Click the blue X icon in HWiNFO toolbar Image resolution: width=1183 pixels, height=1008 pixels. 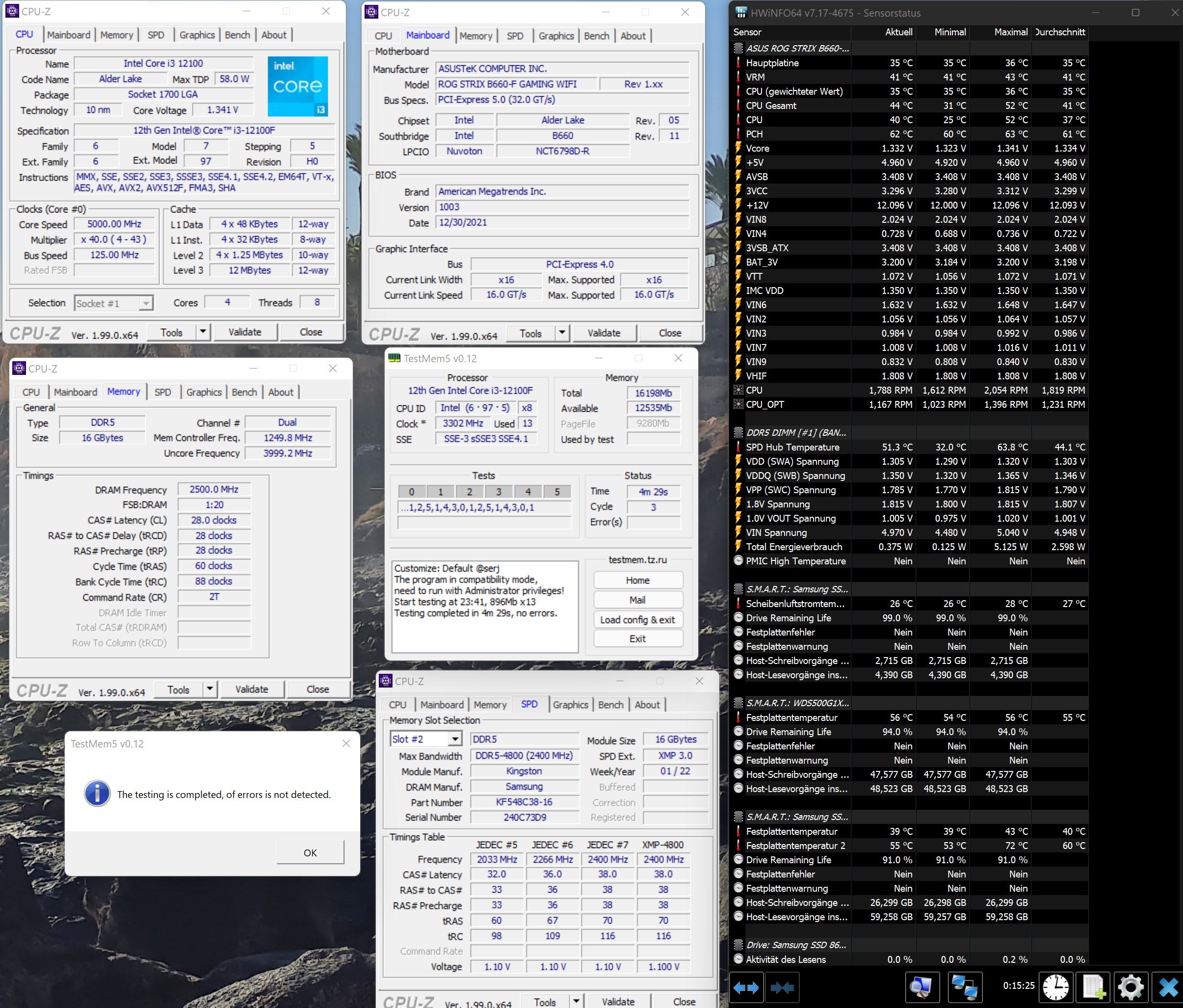tap(1168, 987)
